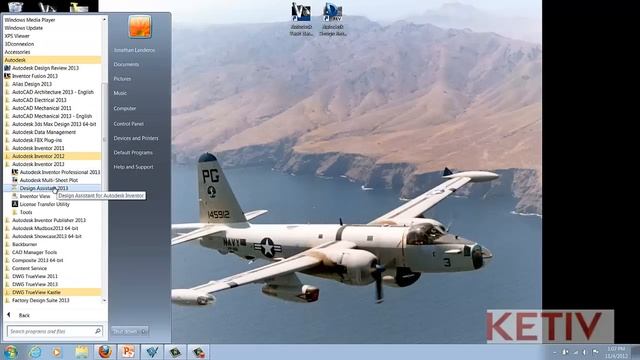Open Pictures from Start menu

point(122,79)
